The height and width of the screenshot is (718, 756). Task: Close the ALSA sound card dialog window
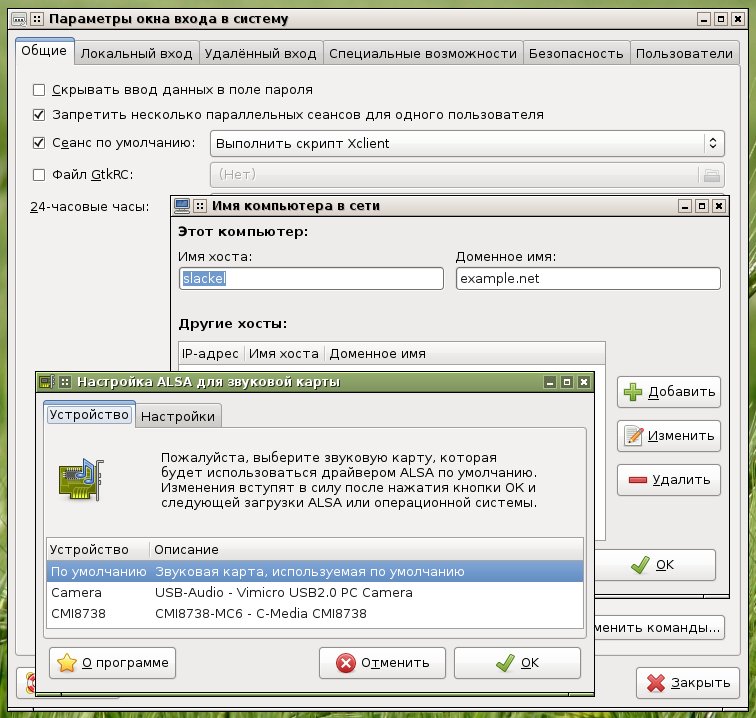tap(584, 382)
